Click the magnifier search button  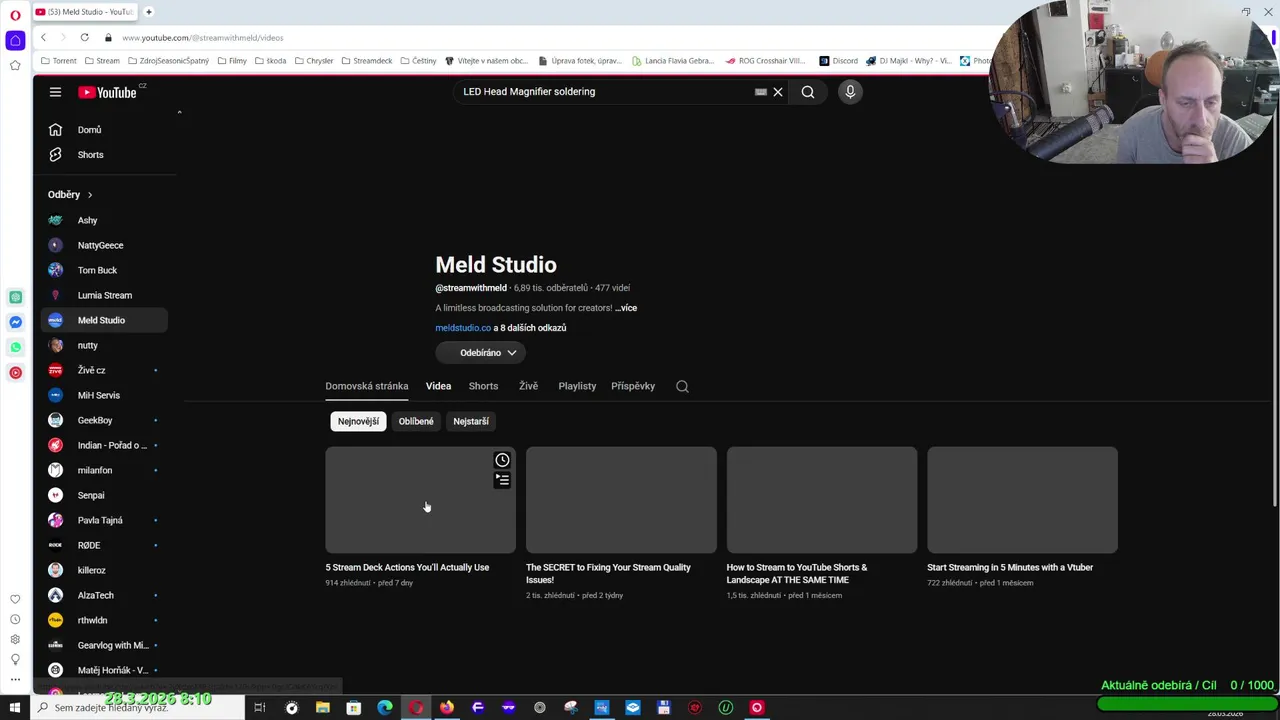coord(808,92)
